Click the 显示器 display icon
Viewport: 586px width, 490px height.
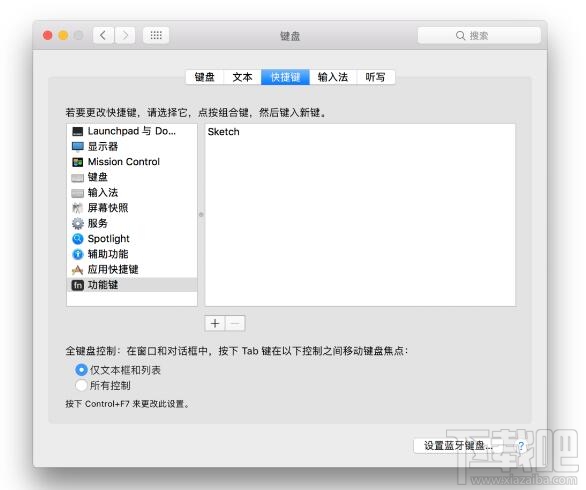tap(77, 147)
